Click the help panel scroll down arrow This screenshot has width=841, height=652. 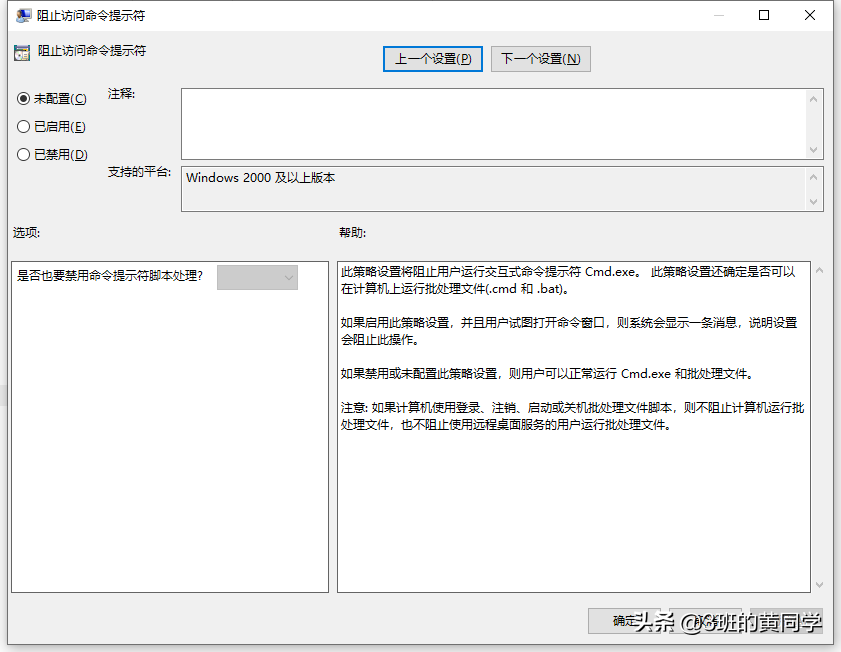point(820,584)
